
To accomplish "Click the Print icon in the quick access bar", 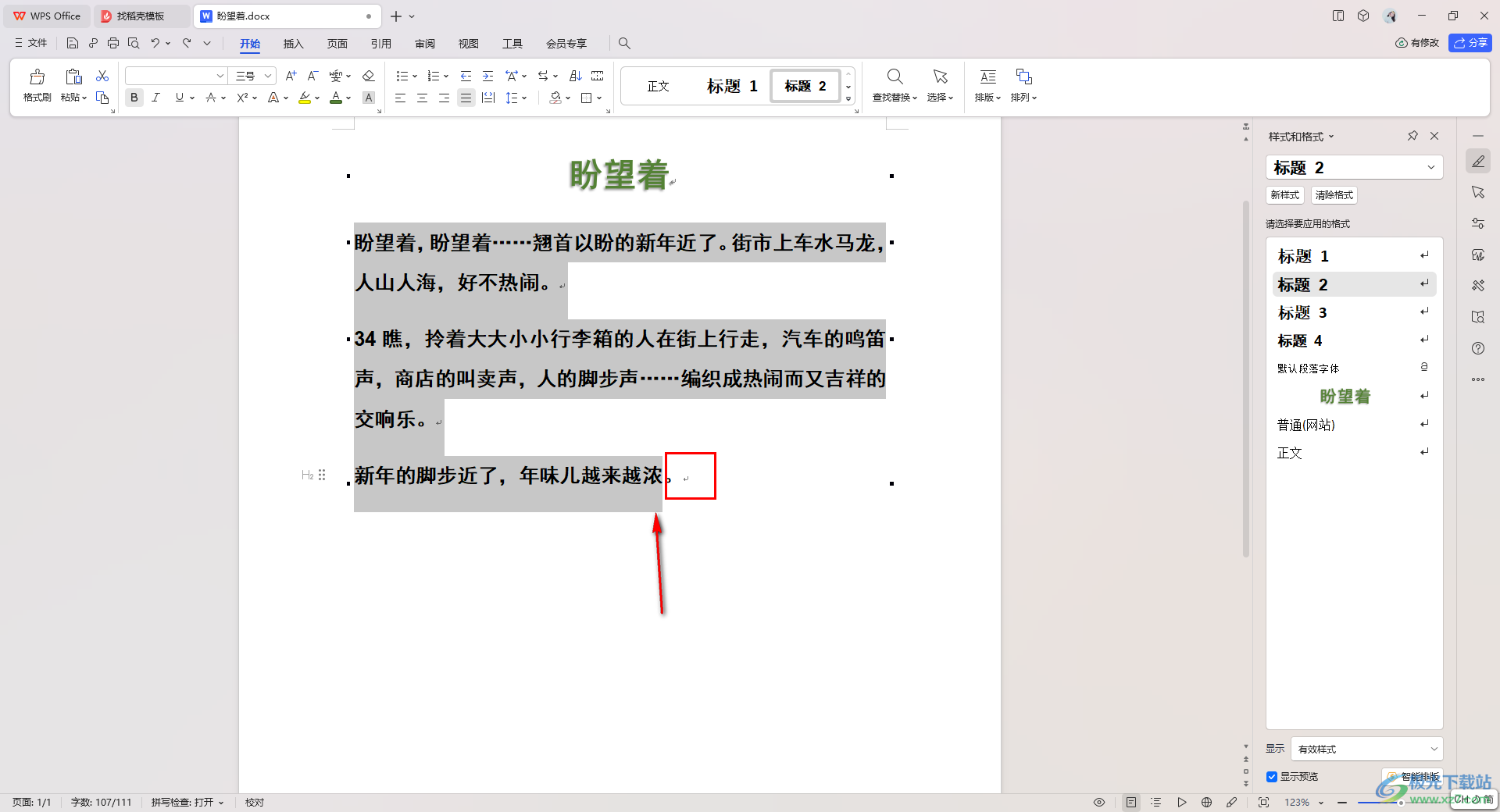I will coord(113,43).
